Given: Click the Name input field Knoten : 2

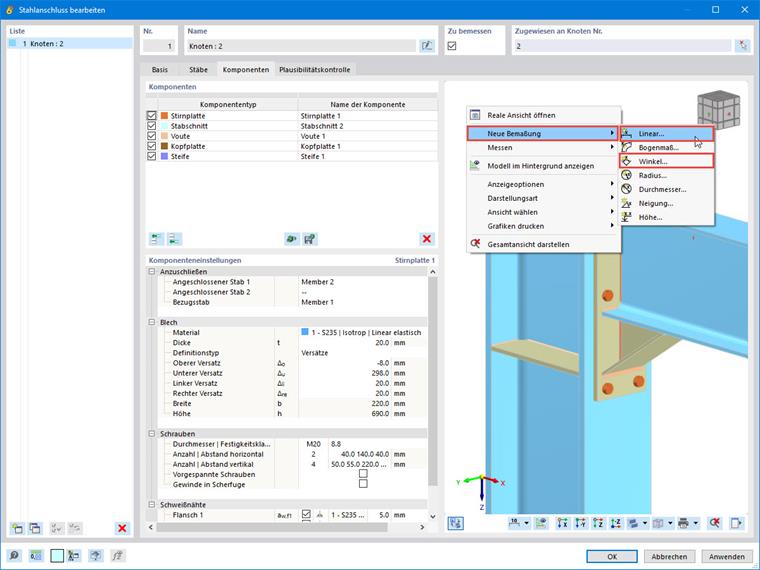Looking at the screenshot, I should pyautogui.click(x=301, y=46).
